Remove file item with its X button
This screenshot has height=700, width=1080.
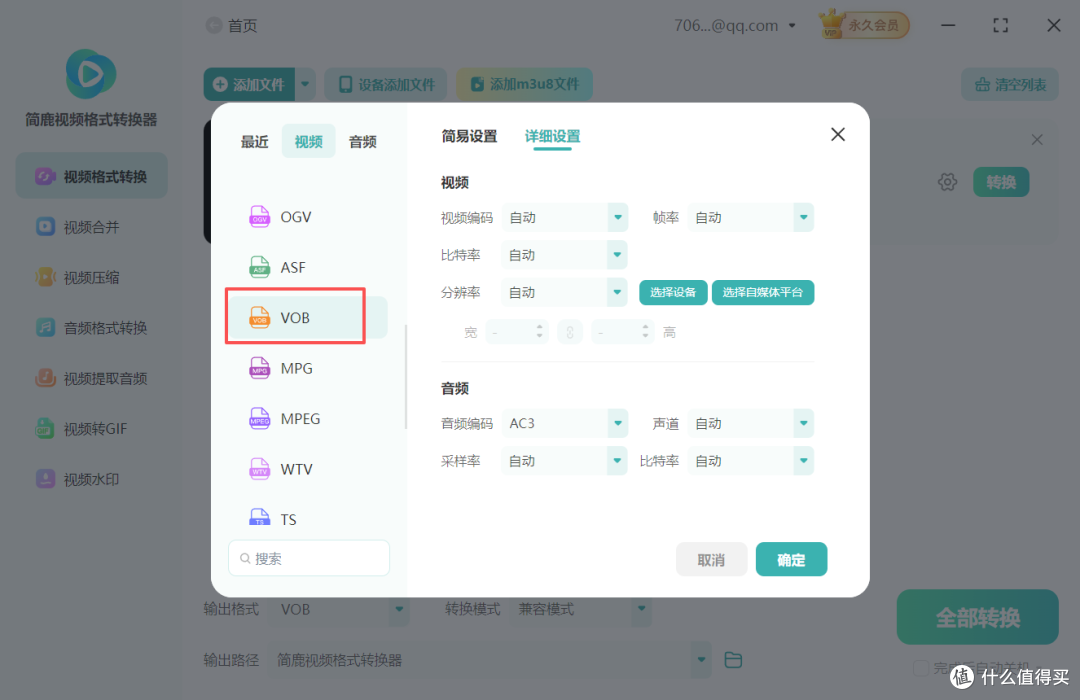[x=1037, y=140]
